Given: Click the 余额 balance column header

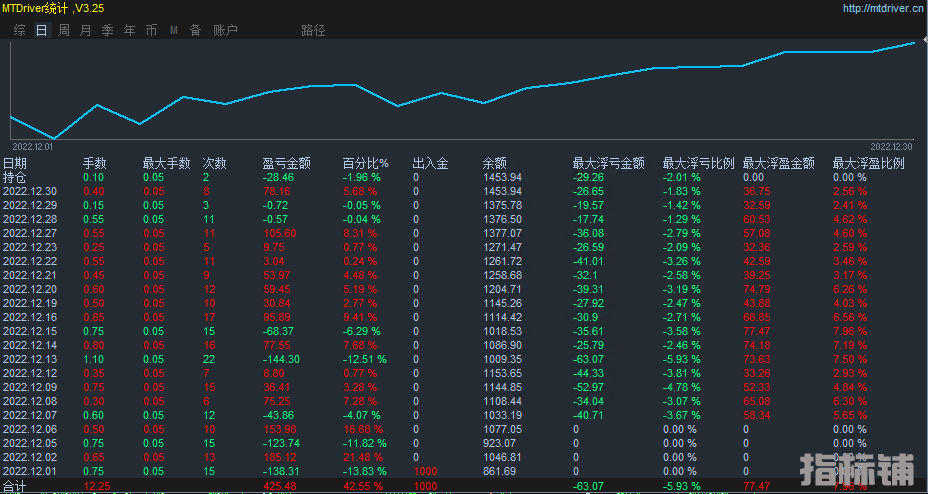Looking at the screenshot, I should pyautogui.click(x=494, y=163).
